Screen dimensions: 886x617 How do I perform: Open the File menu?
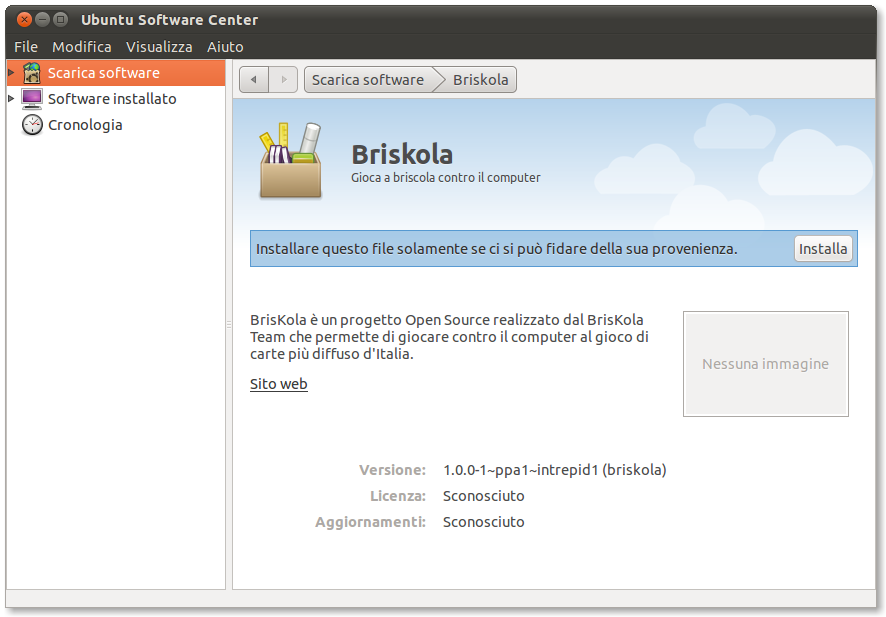coord(26,47)
